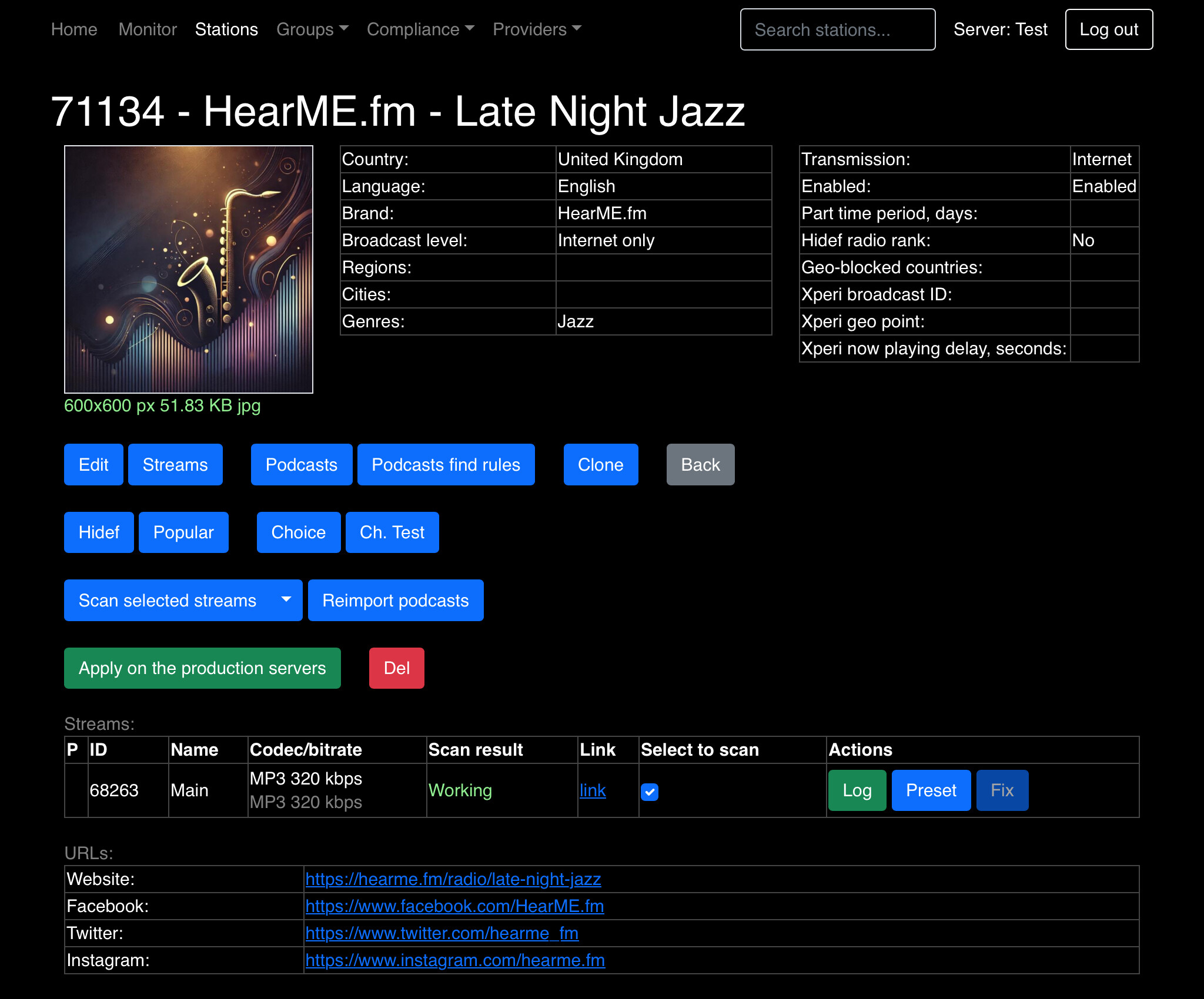Open the Groups dropdown menu
The width and height of the screenshot is (1204, 999).
[x=312, y=29]
